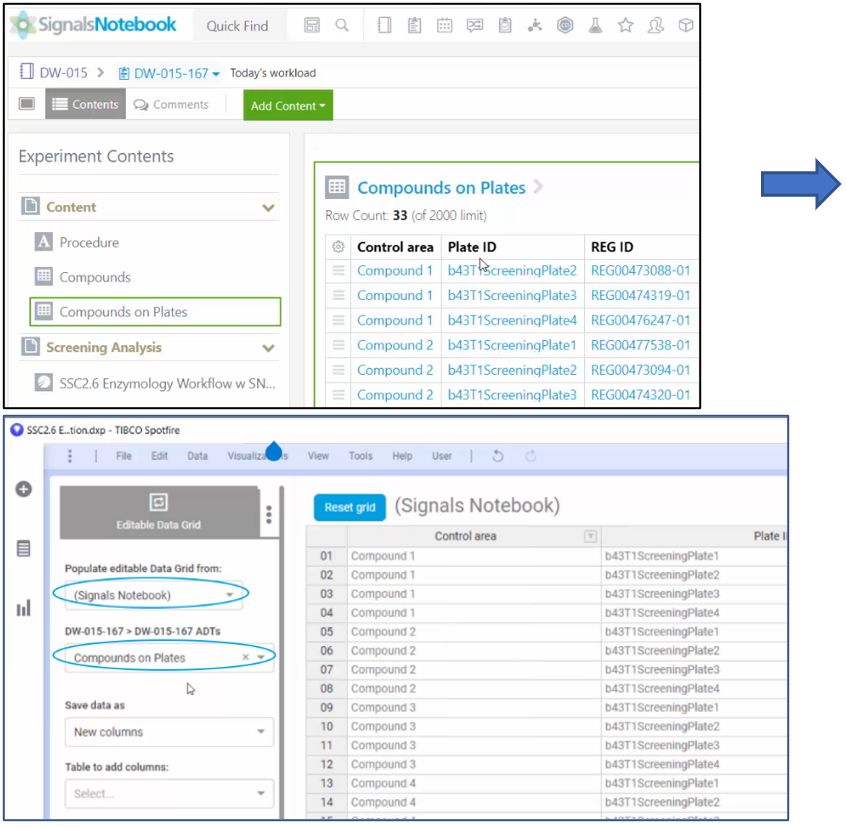The width and height of the screenshot is (846, 827).
Task: Click the Spotfire redo arrow icon
Action: click(531, 456)
